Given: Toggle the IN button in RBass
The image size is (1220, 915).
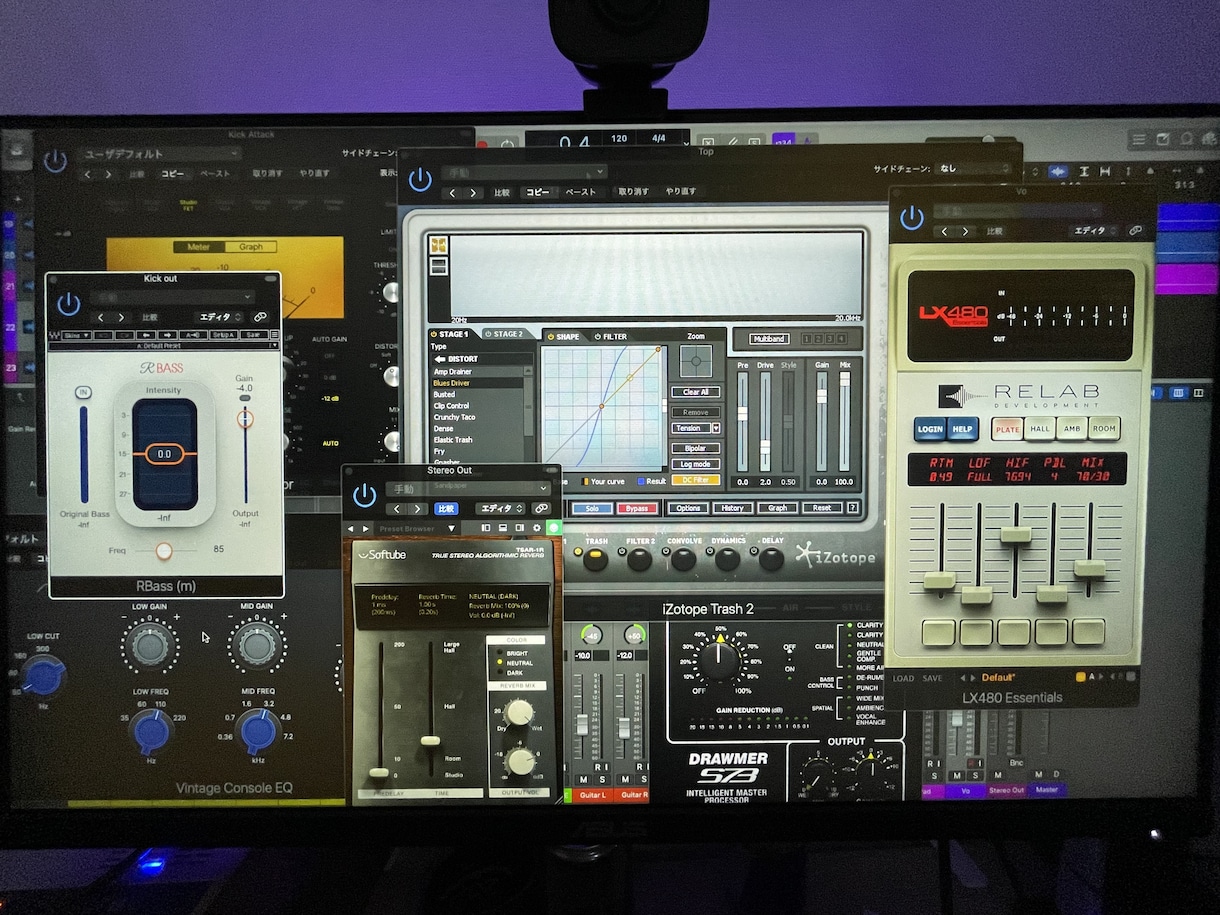Looking at the screenshot, I should point(83,393).
